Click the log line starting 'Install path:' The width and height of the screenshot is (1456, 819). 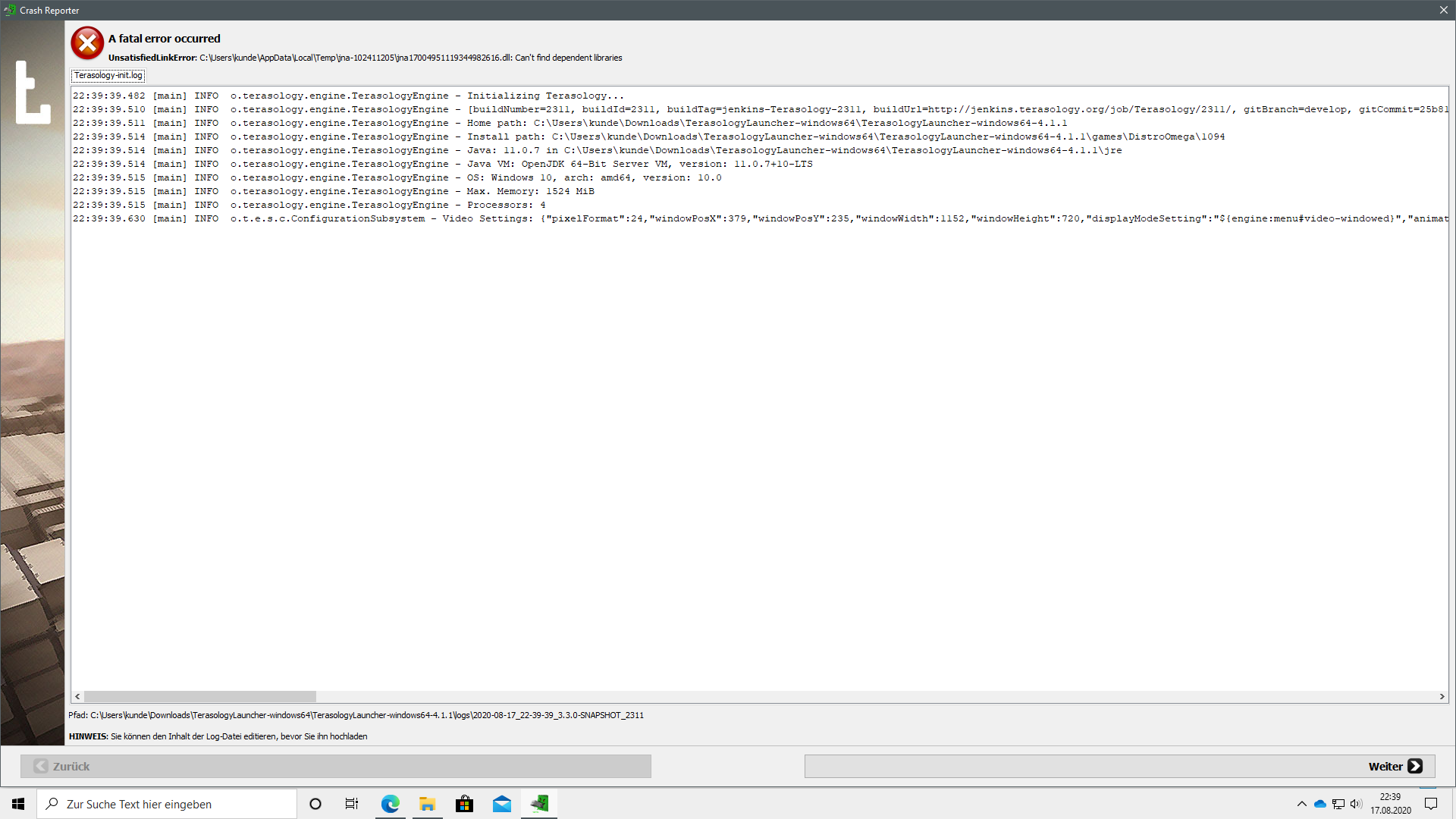648,136
